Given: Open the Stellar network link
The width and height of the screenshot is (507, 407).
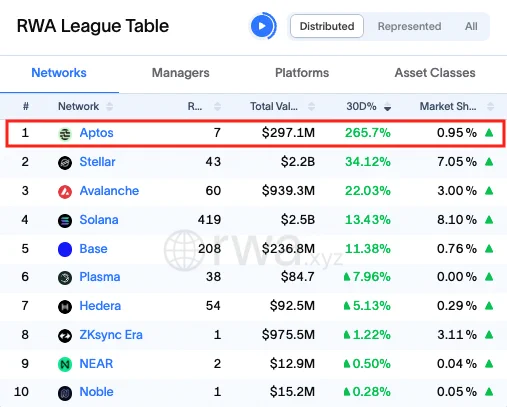Looking at the screenshot, I should (97, 162).
